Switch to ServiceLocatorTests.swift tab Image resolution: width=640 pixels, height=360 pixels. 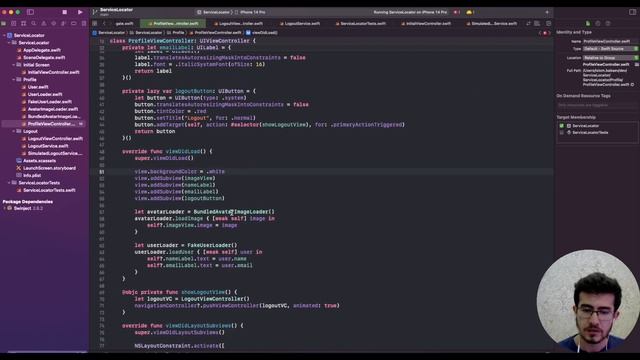pyautogui.click(x=360, y=24)
